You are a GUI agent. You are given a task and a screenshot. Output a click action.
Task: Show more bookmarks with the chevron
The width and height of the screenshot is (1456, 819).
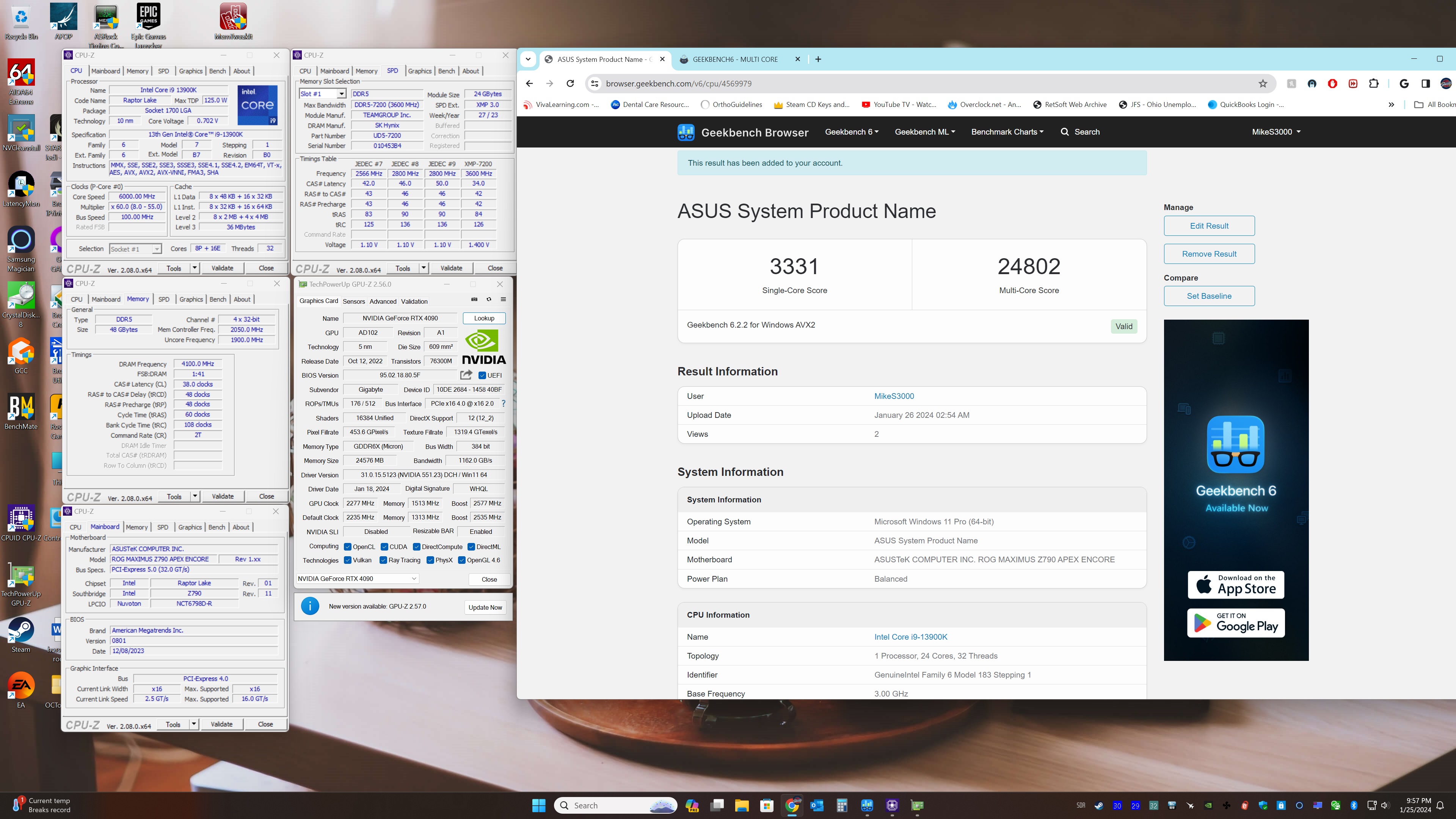(1391, 105)
